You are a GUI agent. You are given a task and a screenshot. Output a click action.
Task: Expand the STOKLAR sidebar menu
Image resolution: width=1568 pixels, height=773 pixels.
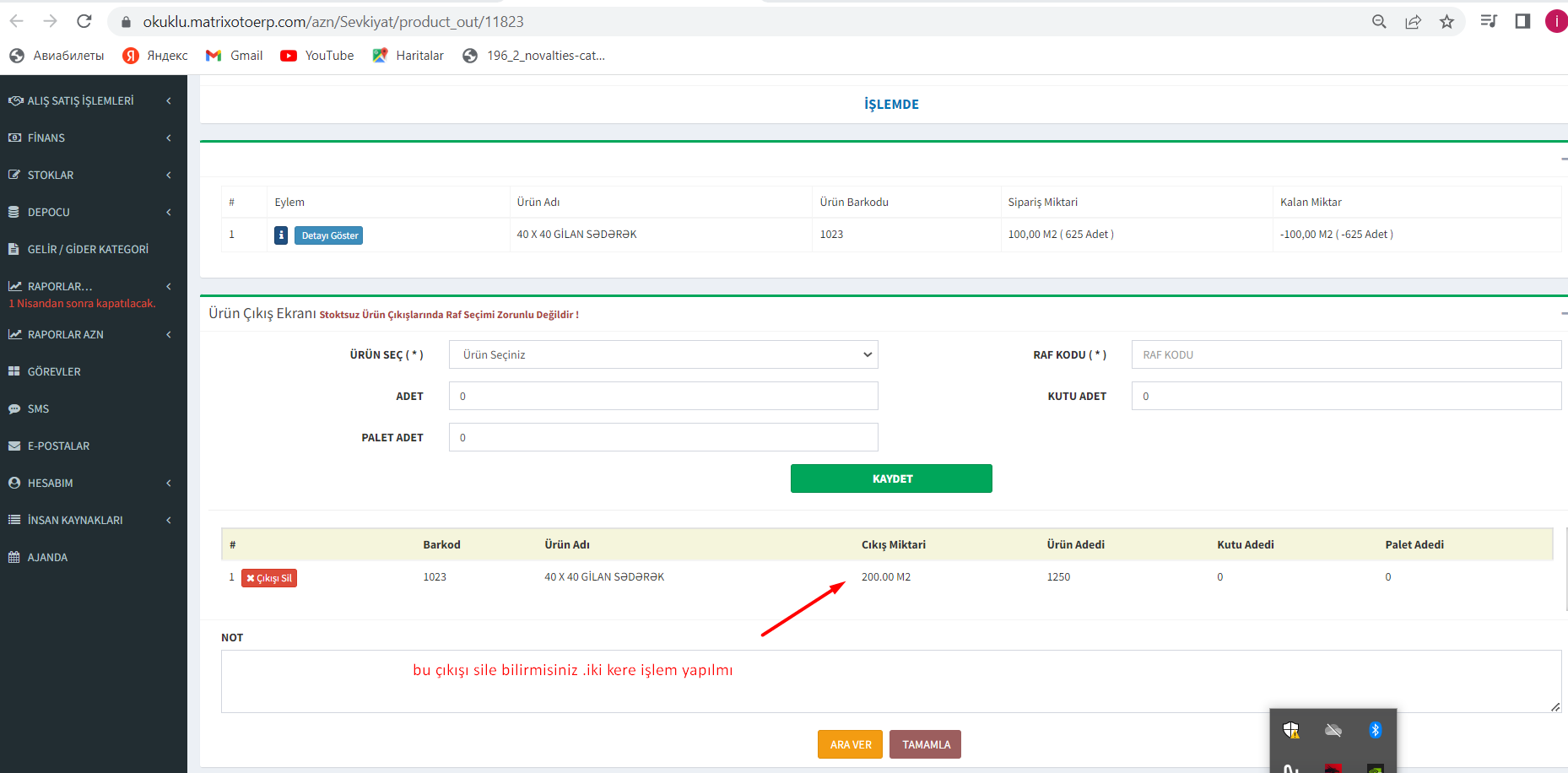93,175
